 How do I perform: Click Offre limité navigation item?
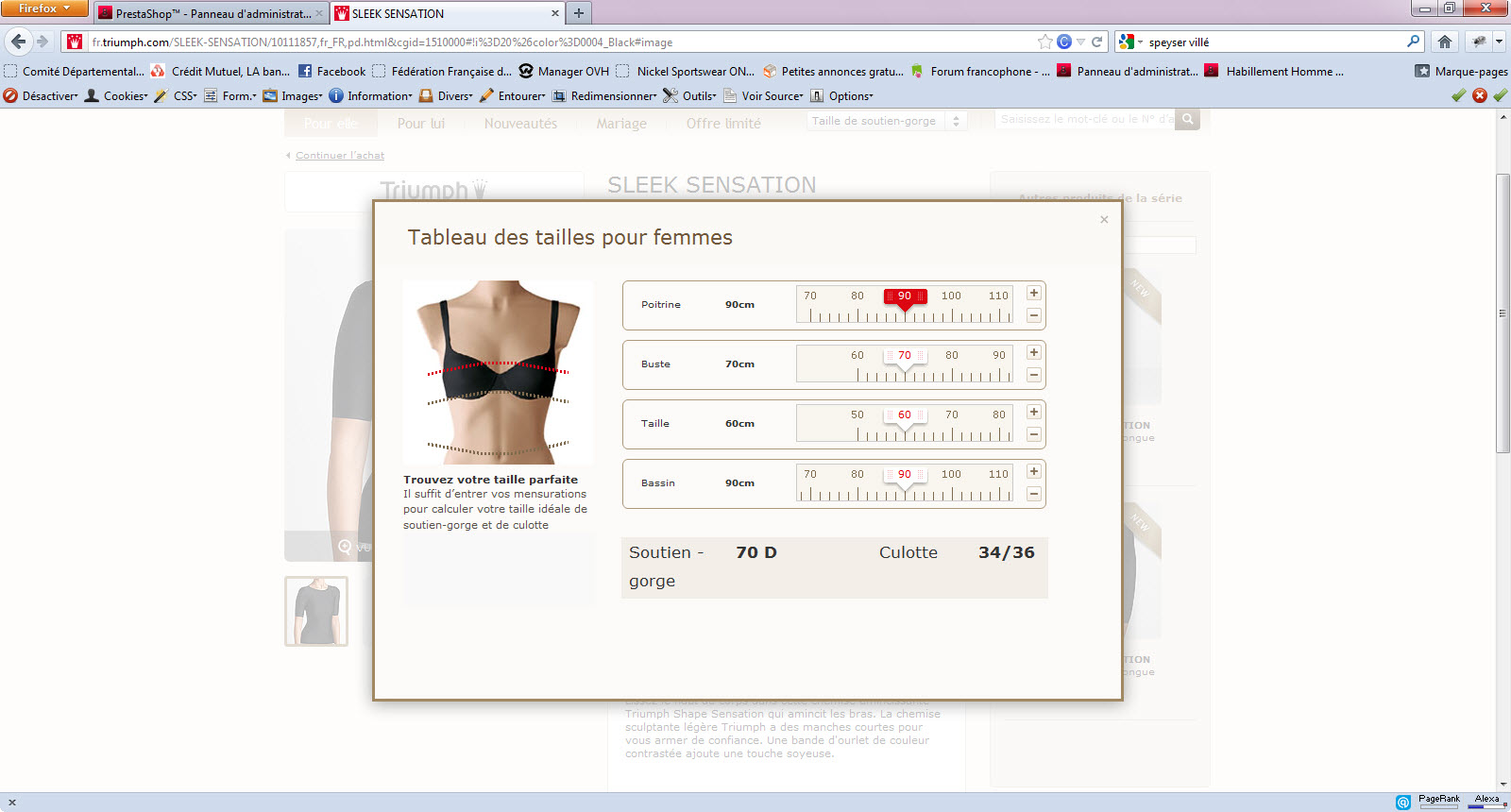click(723, 123)
